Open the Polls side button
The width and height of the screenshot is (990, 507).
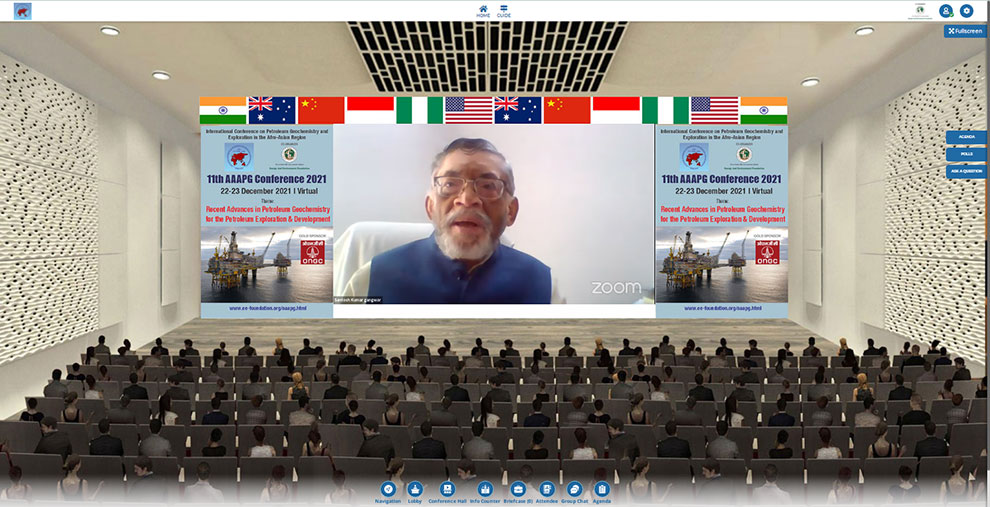[965, 154]
